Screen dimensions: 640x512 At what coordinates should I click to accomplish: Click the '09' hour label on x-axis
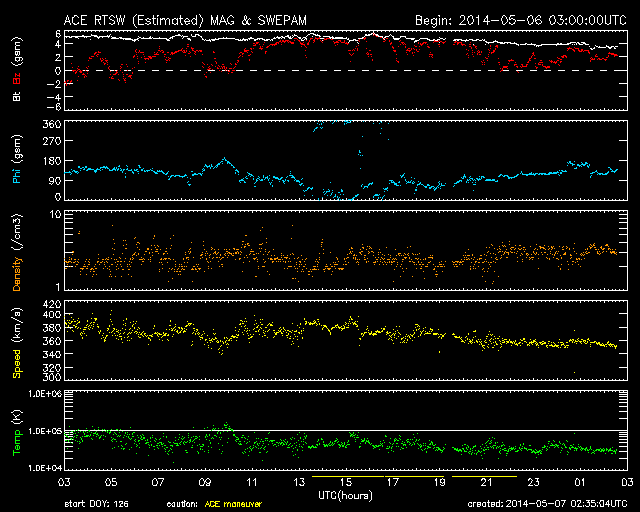tap(205, 483)
